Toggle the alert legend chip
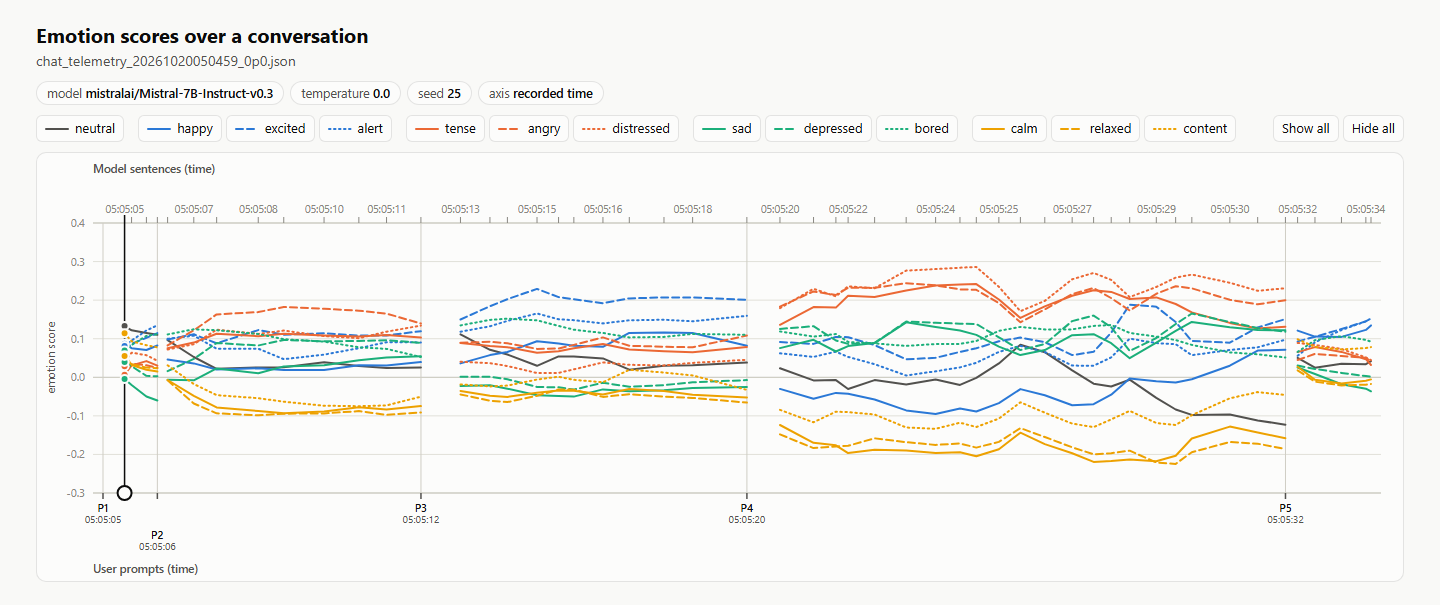 (x=356, y=128)
